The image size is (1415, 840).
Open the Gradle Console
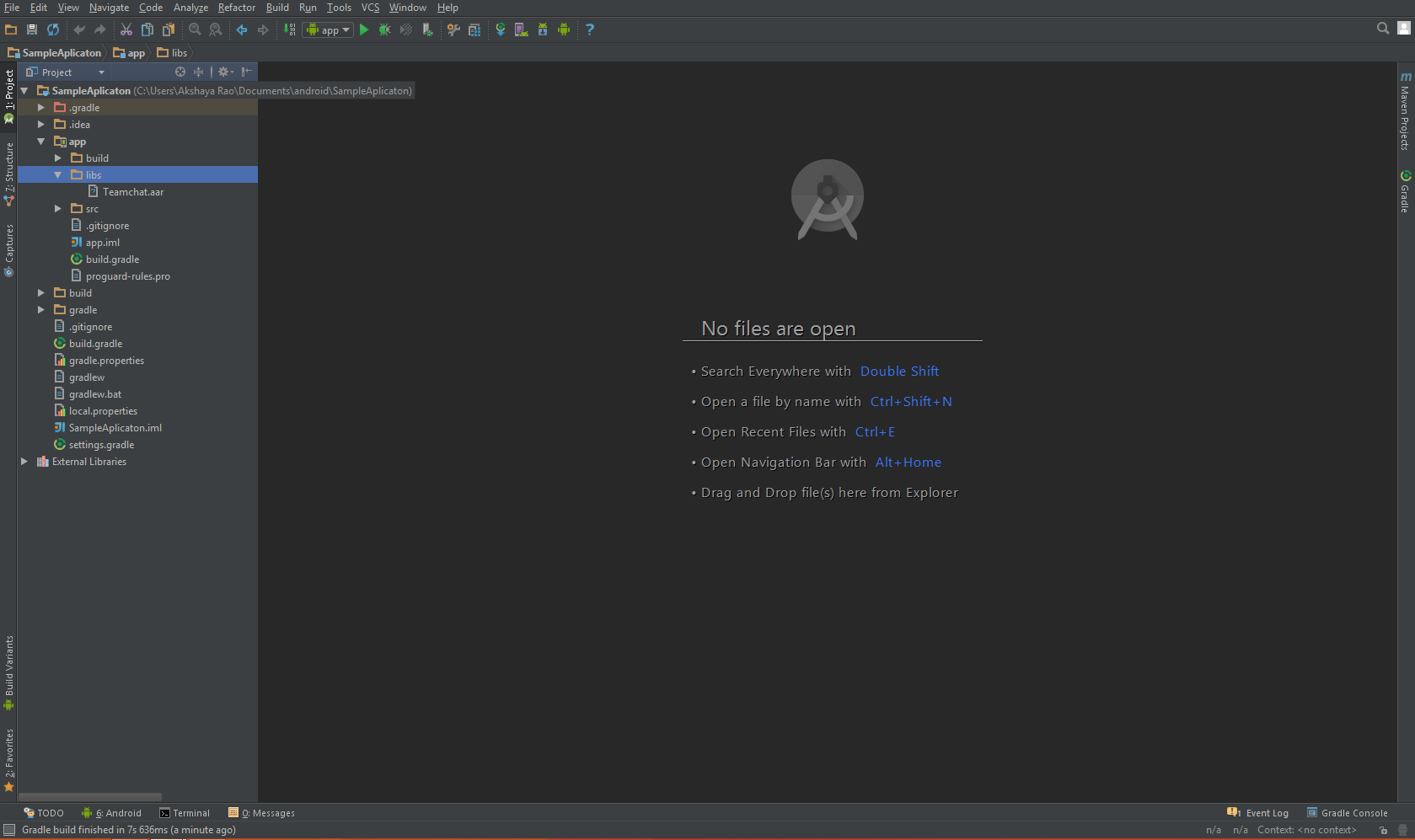[x=1347, y=813]
